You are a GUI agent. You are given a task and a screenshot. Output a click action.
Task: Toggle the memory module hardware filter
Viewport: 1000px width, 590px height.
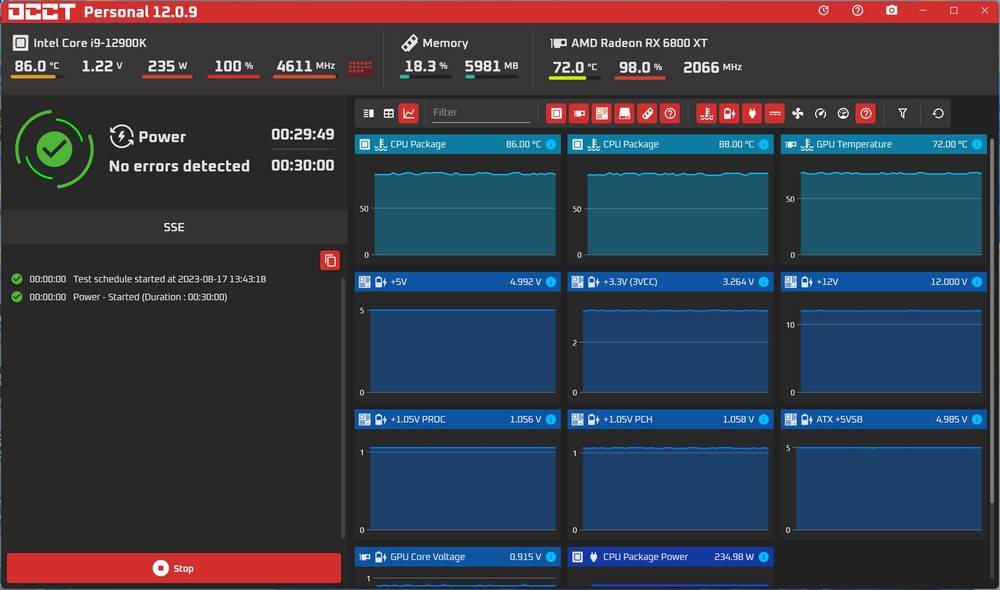point(647,114)
